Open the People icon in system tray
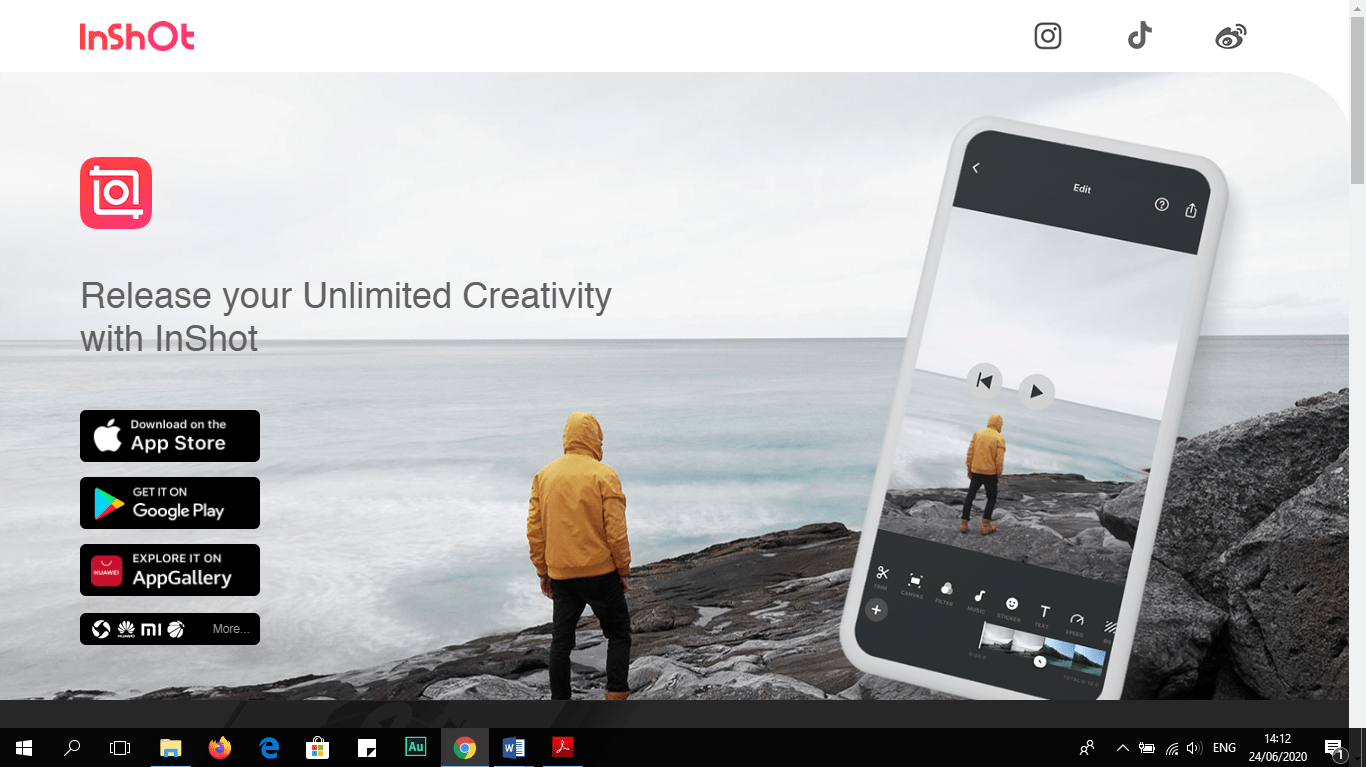Screen dimensions: 1366x767 (1087, 748)
